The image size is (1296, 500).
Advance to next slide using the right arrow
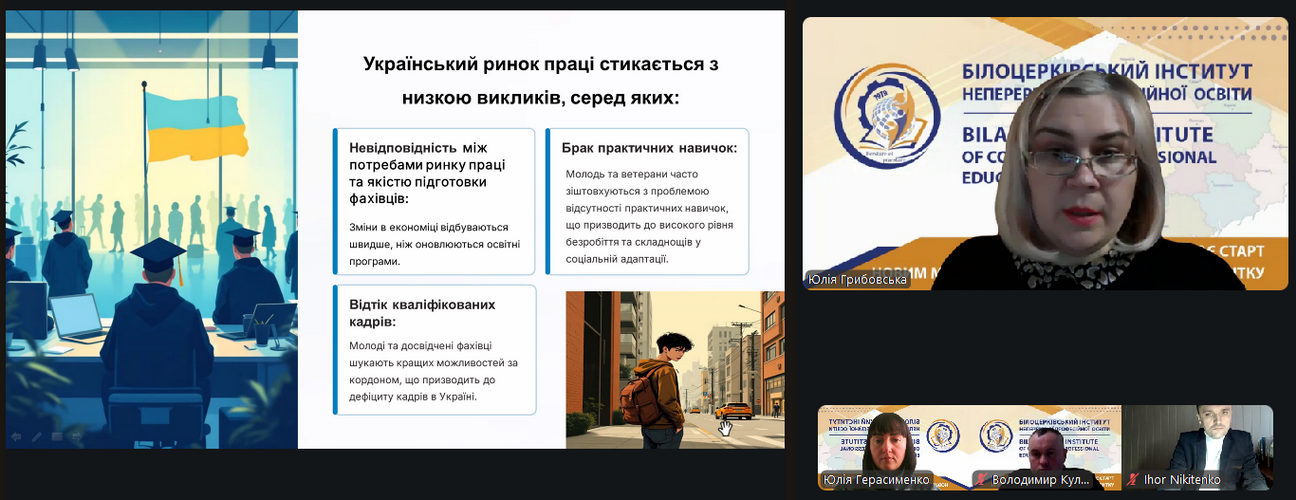(77, 437)
